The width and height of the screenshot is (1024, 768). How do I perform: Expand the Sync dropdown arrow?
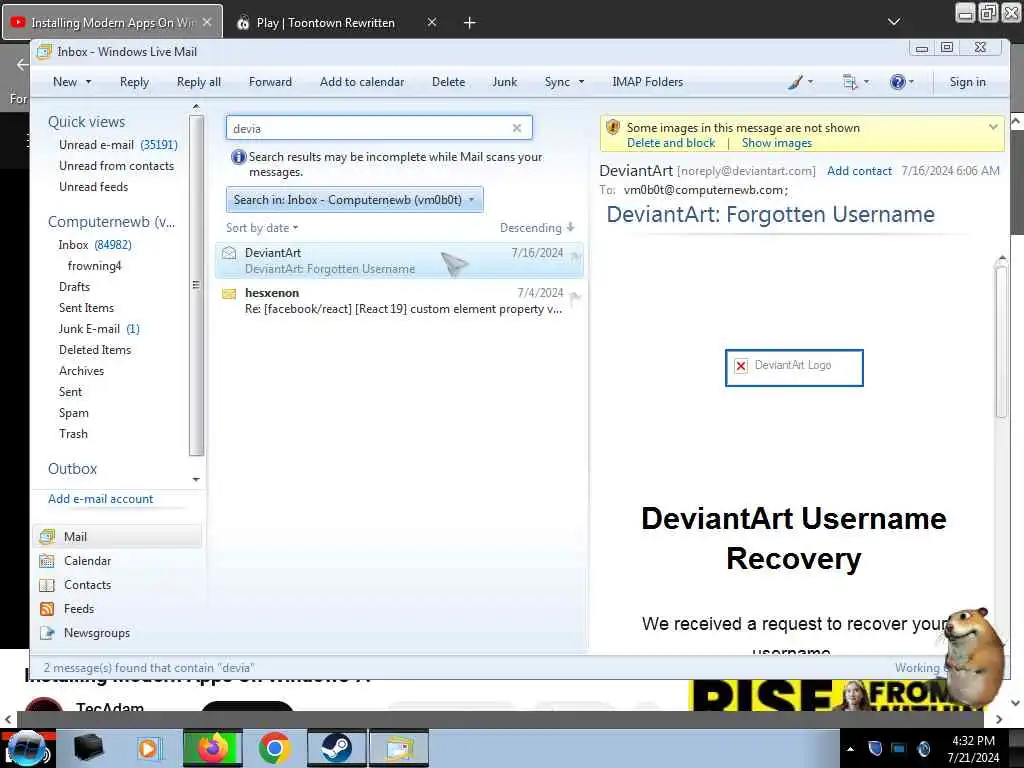click(x=581, y=82)
